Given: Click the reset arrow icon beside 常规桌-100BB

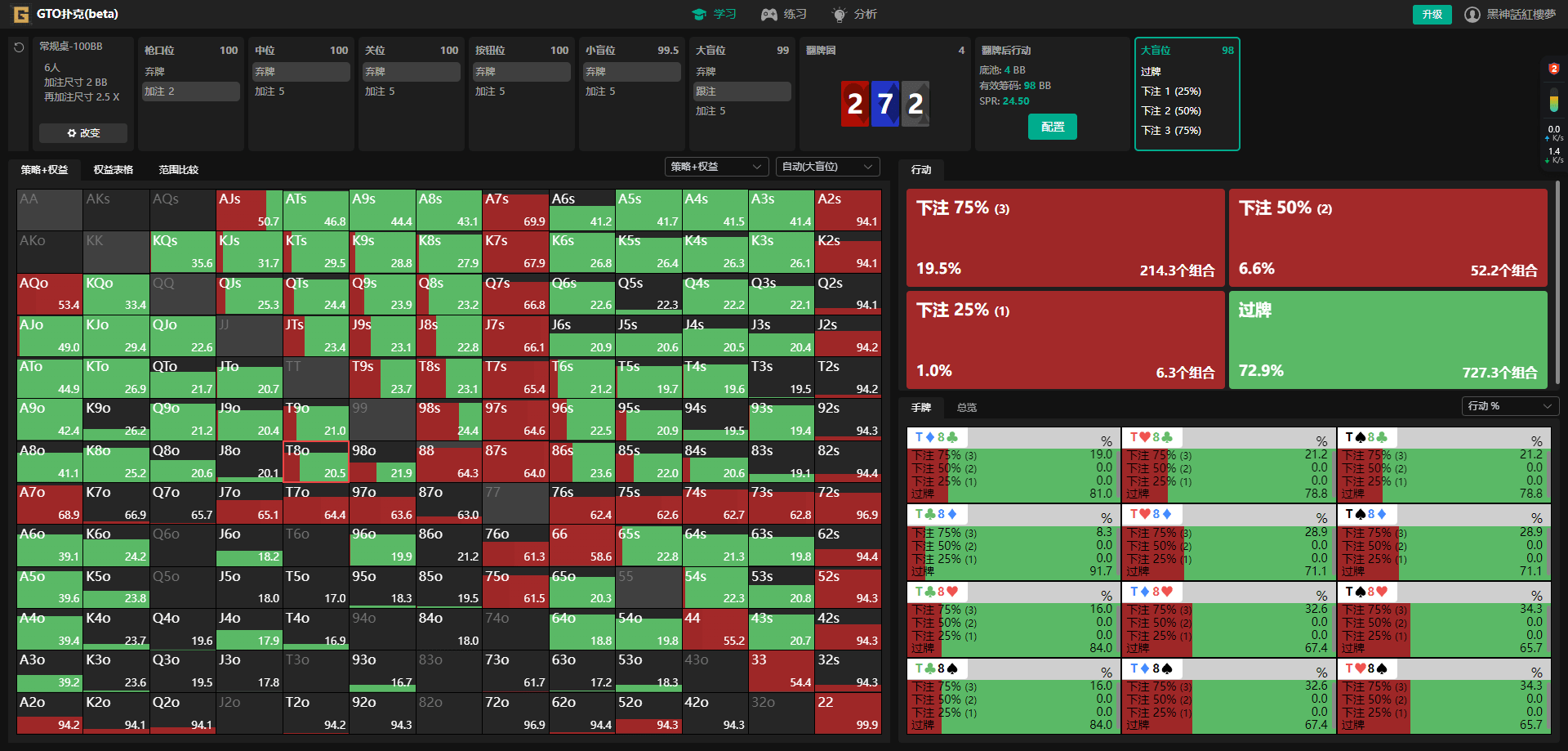Looking at the screenshot, I should pos(19,47).
